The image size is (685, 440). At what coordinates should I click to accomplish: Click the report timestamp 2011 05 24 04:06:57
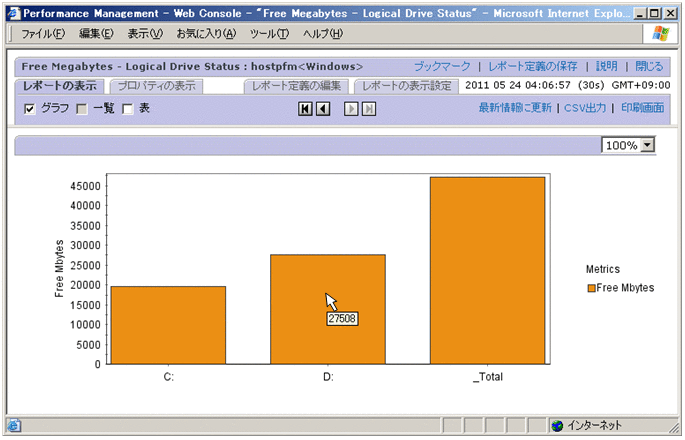(x=518, y=85)
